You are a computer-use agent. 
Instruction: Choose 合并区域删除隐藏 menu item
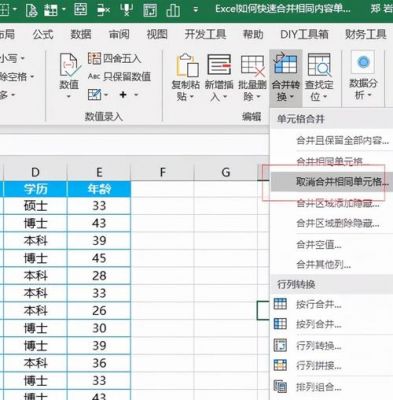pyautogui.click(x=332, y=223)
